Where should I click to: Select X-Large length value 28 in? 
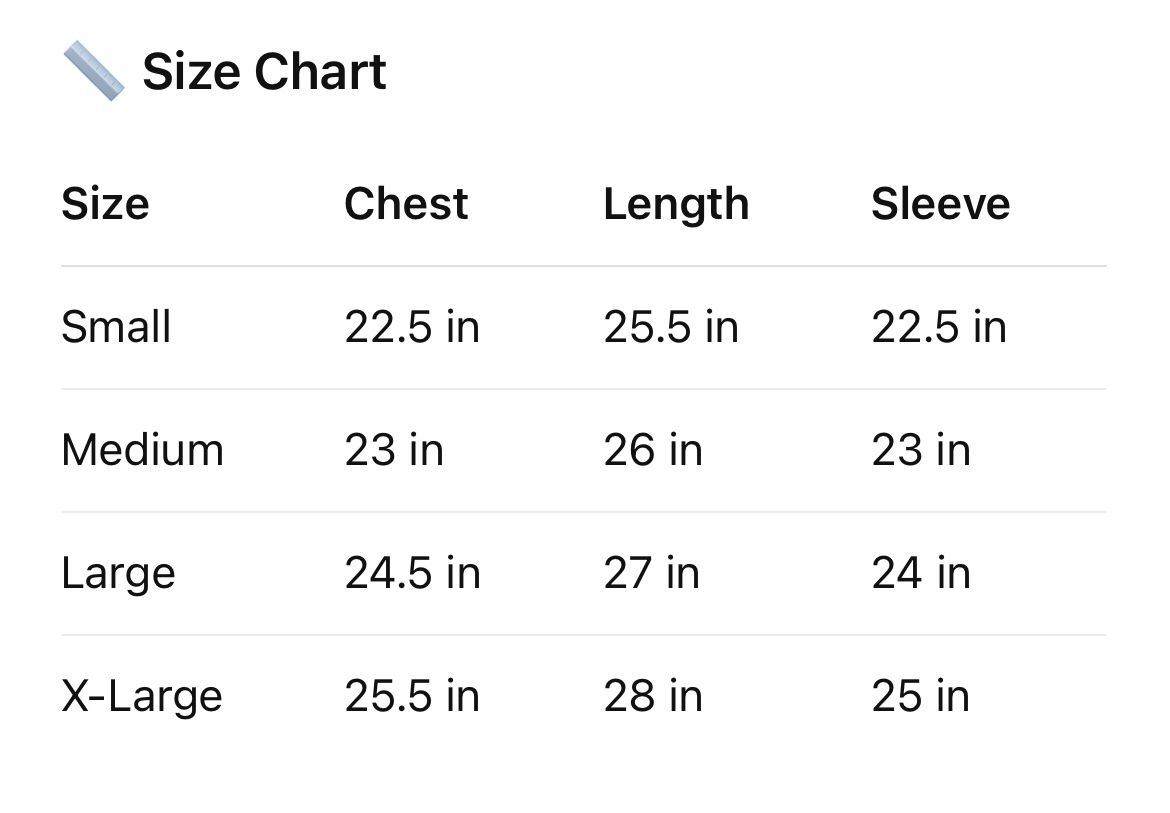pyautogui.click(x=653, y=696)
